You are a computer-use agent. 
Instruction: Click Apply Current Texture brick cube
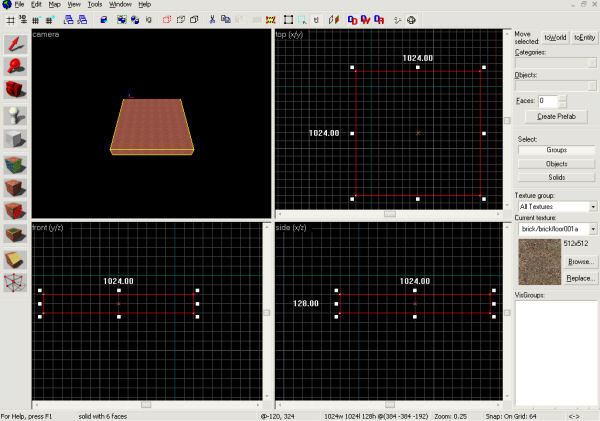[x=15, y=188]
